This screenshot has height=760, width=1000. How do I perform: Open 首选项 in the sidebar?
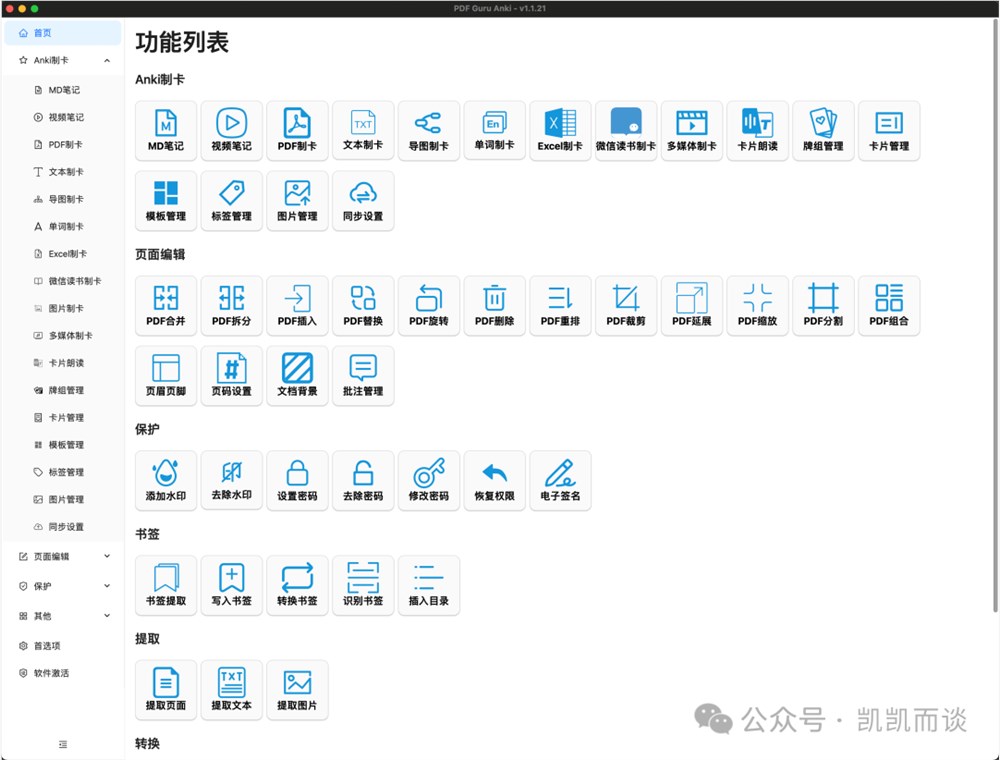click(62, 645)
